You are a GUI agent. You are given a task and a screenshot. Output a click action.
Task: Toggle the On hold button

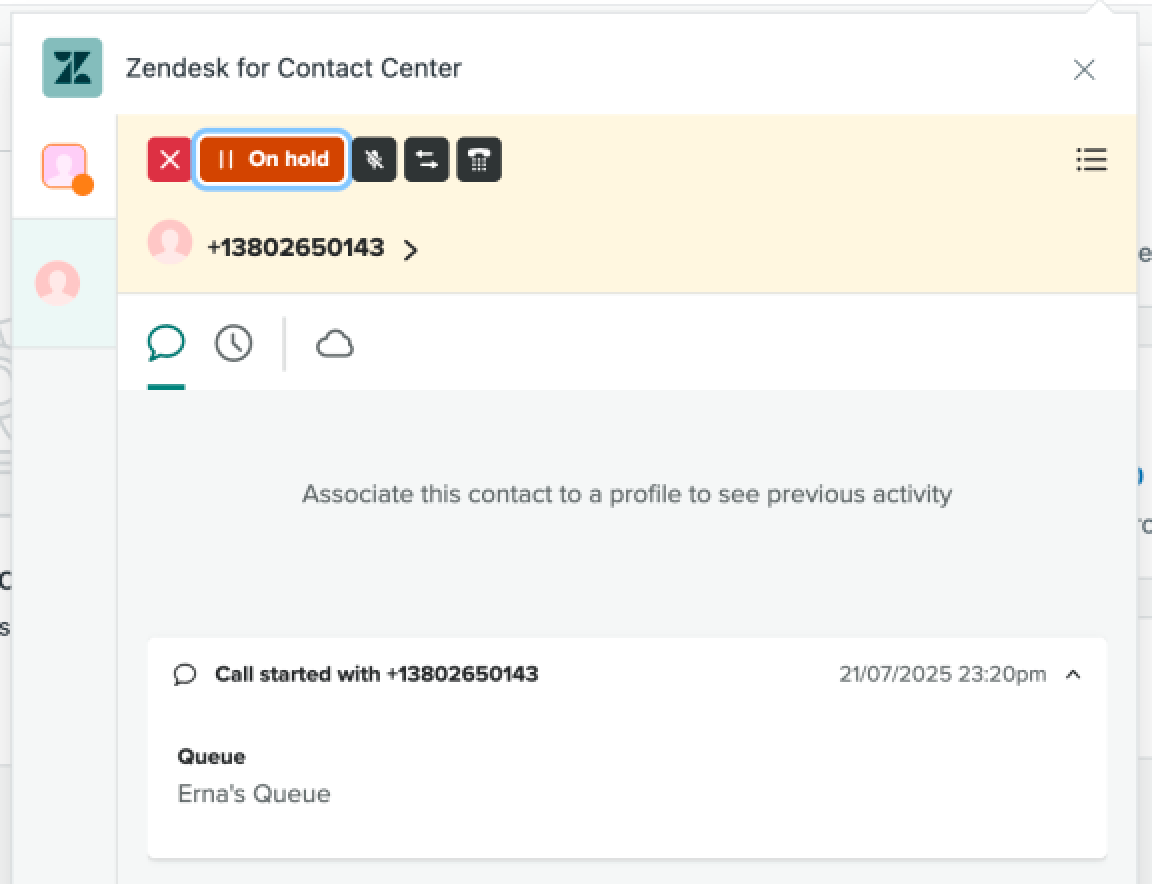point(272,160)
